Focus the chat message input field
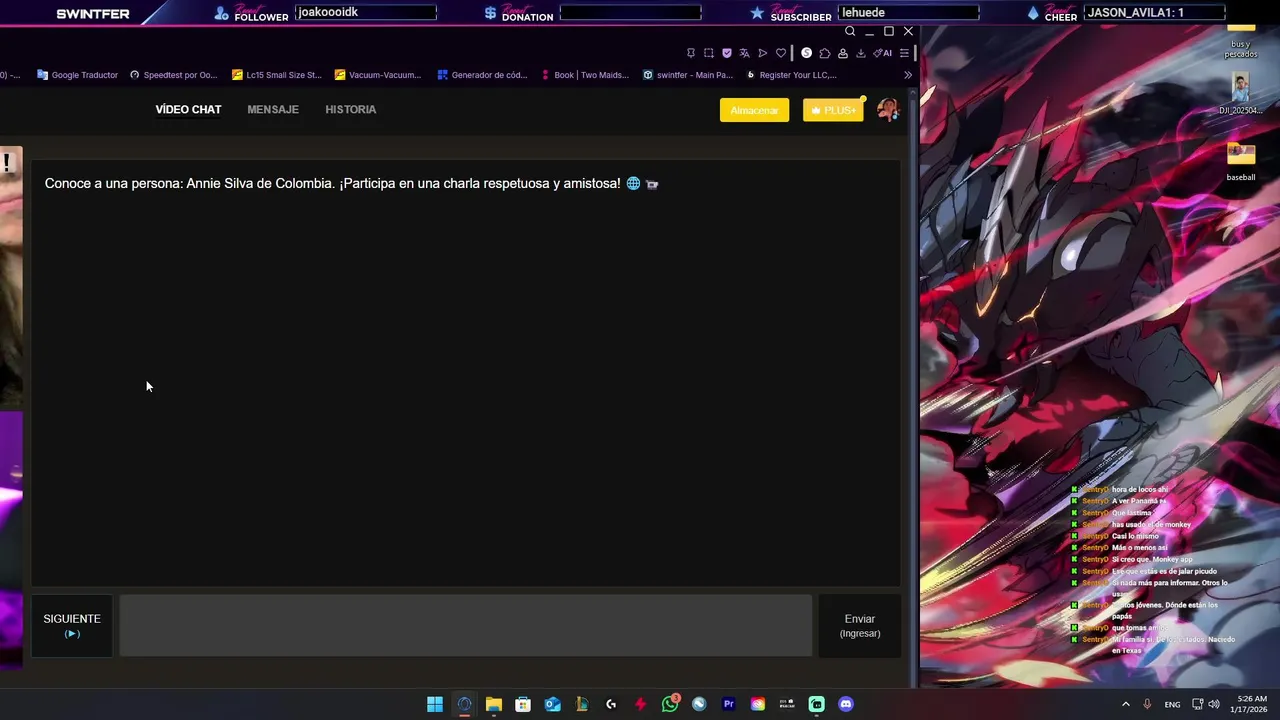The height and width of the screenshot is (720, 1280). 466,626
